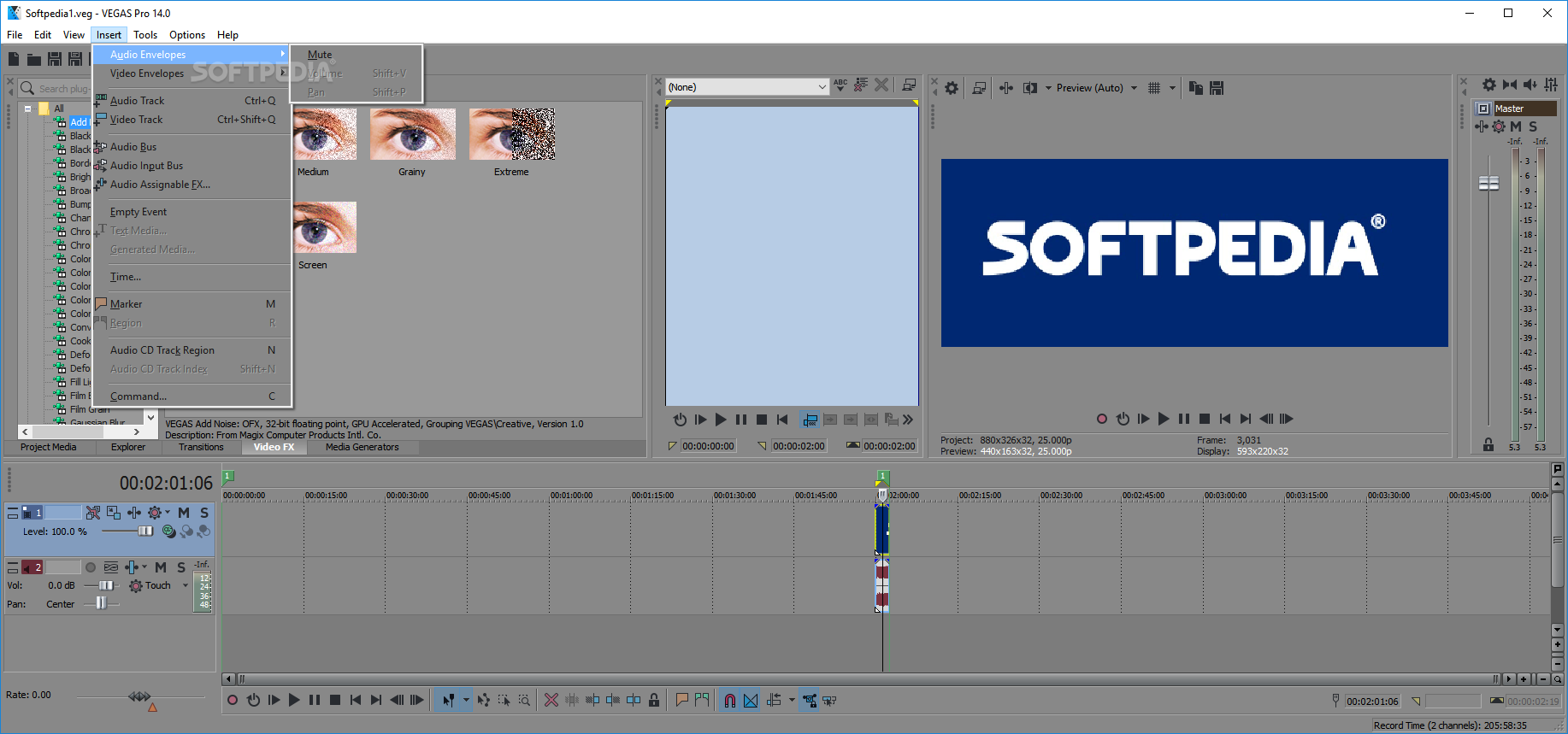The width and height of the screenshot is (1568, 734).
Task: Click the Overlays grid icon in preview
Action: (x=1154, y=88)
